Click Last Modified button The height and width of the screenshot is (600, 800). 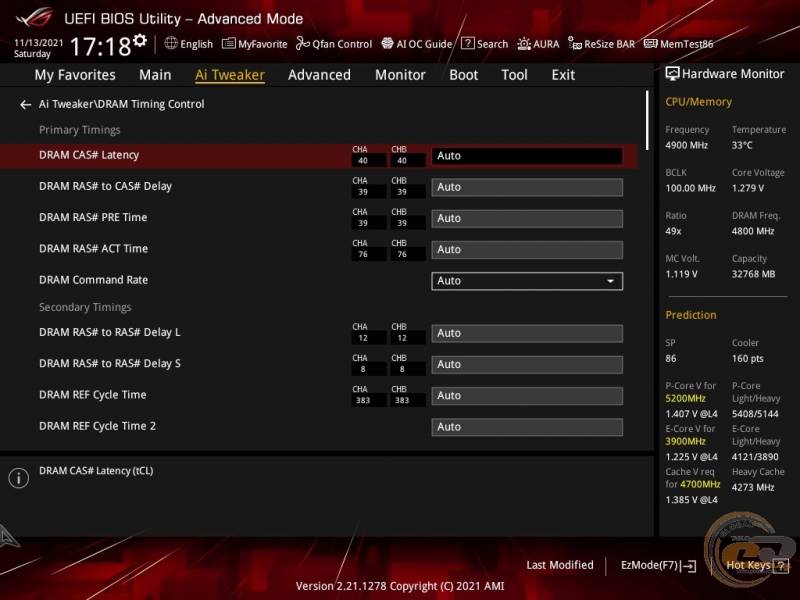(x=560, y=565)
